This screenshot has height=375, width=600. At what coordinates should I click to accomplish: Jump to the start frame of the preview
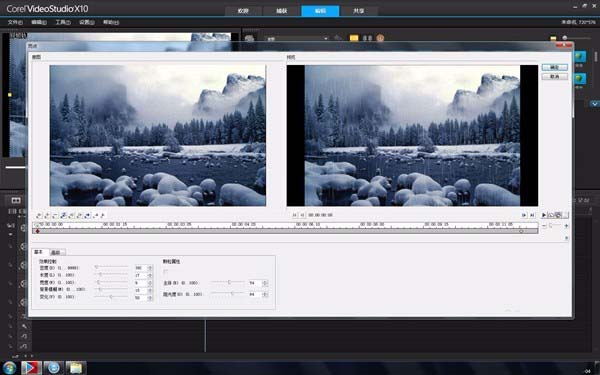click(295, 215)
